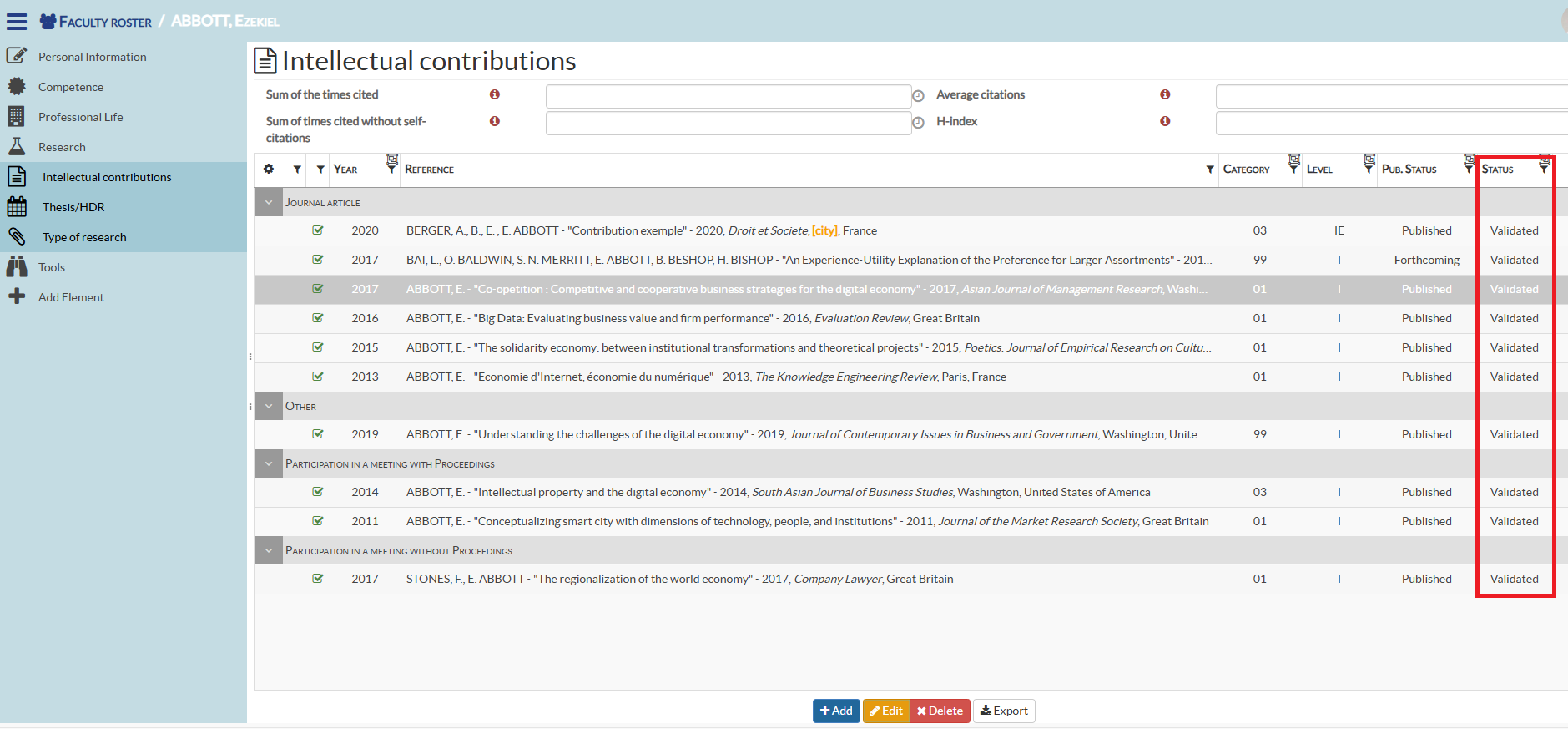Click the Export button

(x=1004, y=711)
